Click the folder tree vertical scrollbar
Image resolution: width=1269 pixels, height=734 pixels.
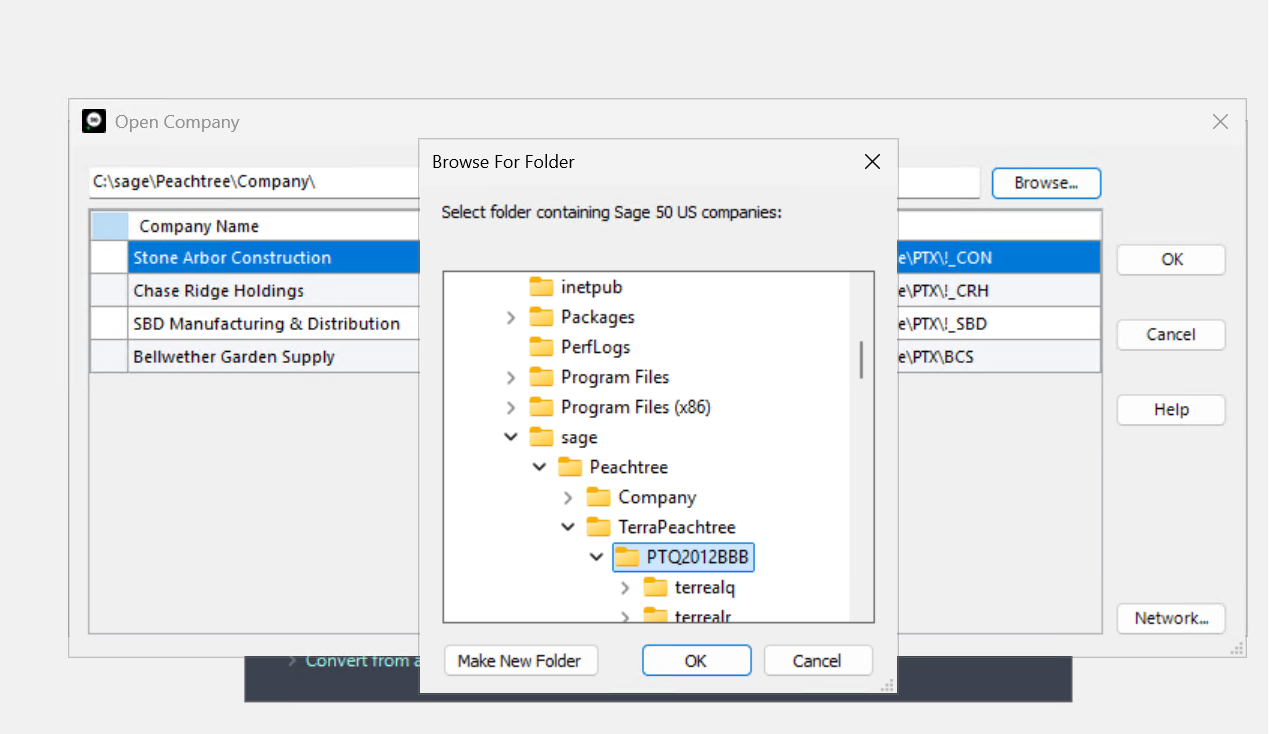tap(861, 360)
